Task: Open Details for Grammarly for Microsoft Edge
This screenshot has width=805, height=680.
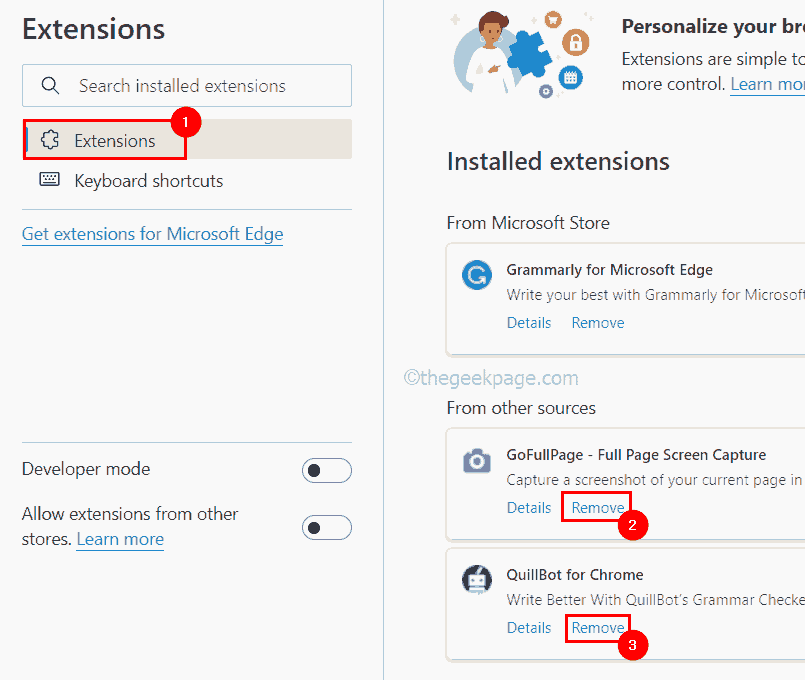Action: pos(528,322)
